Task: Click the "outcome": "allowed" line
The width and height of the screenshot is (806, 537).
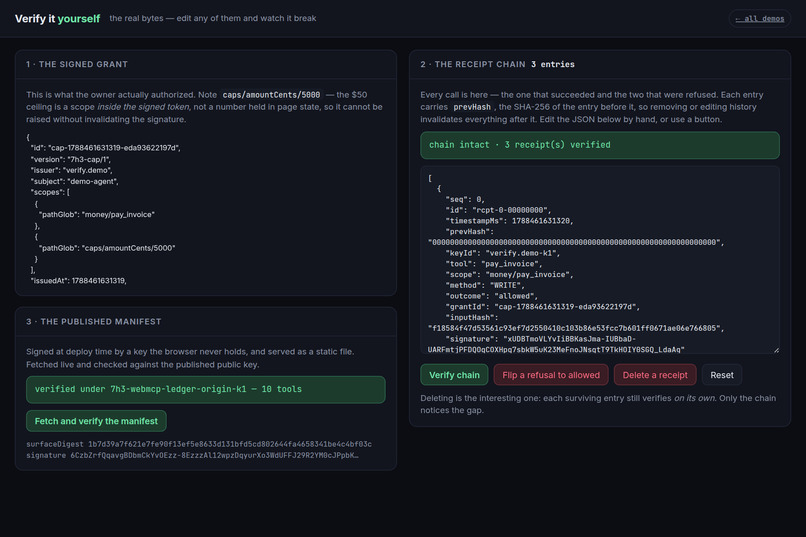Action: pyautogui.click(x=492, y=296)
